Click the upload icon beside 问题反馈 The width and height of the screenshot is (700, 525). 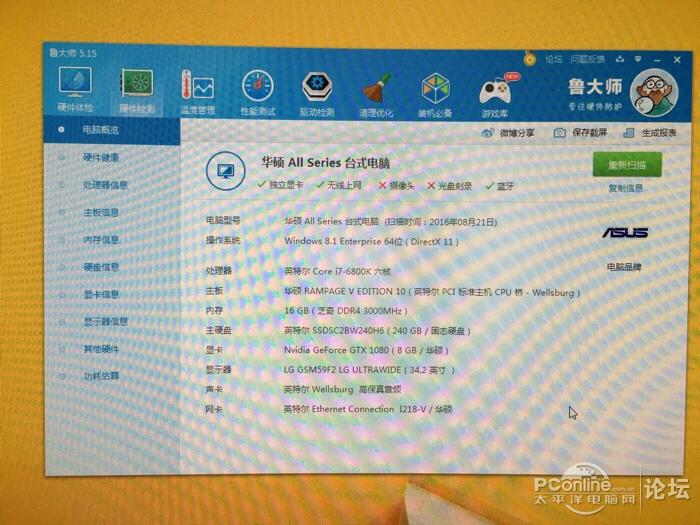[x=620, y=59]
